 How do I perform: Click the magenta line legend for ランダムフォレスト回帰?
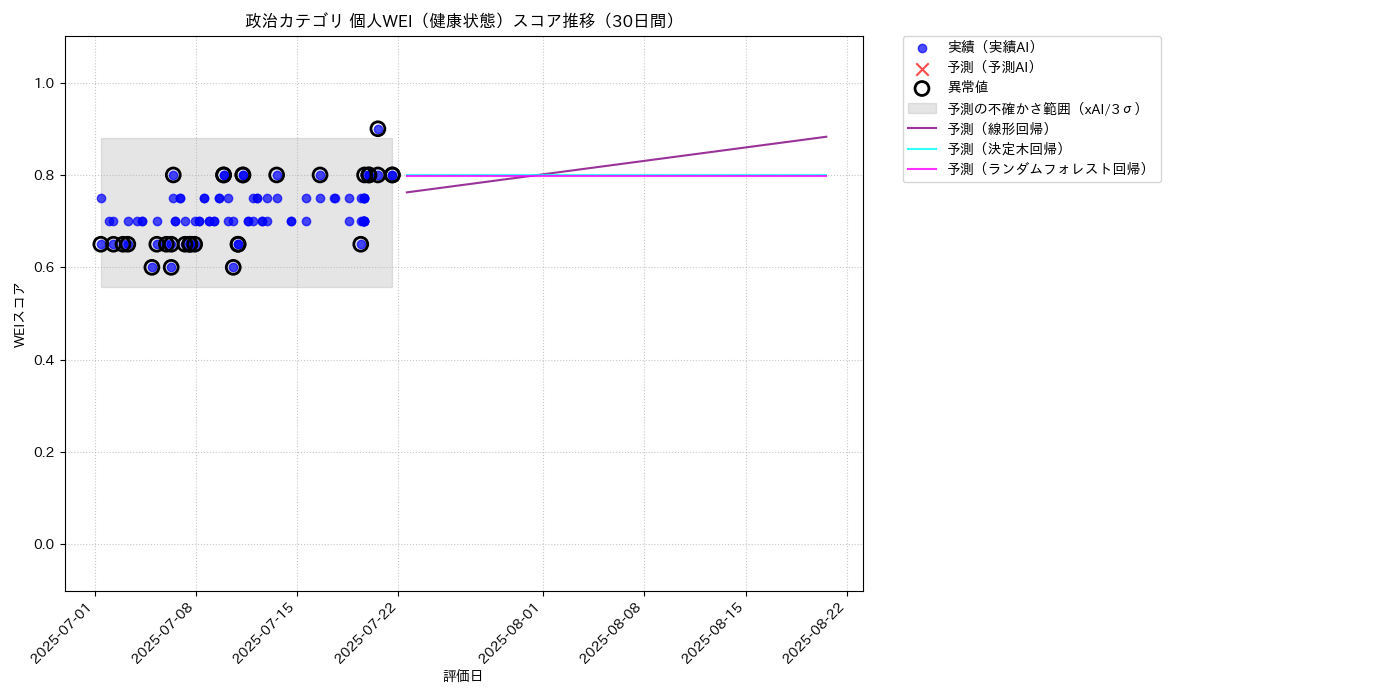pos(922,169)
